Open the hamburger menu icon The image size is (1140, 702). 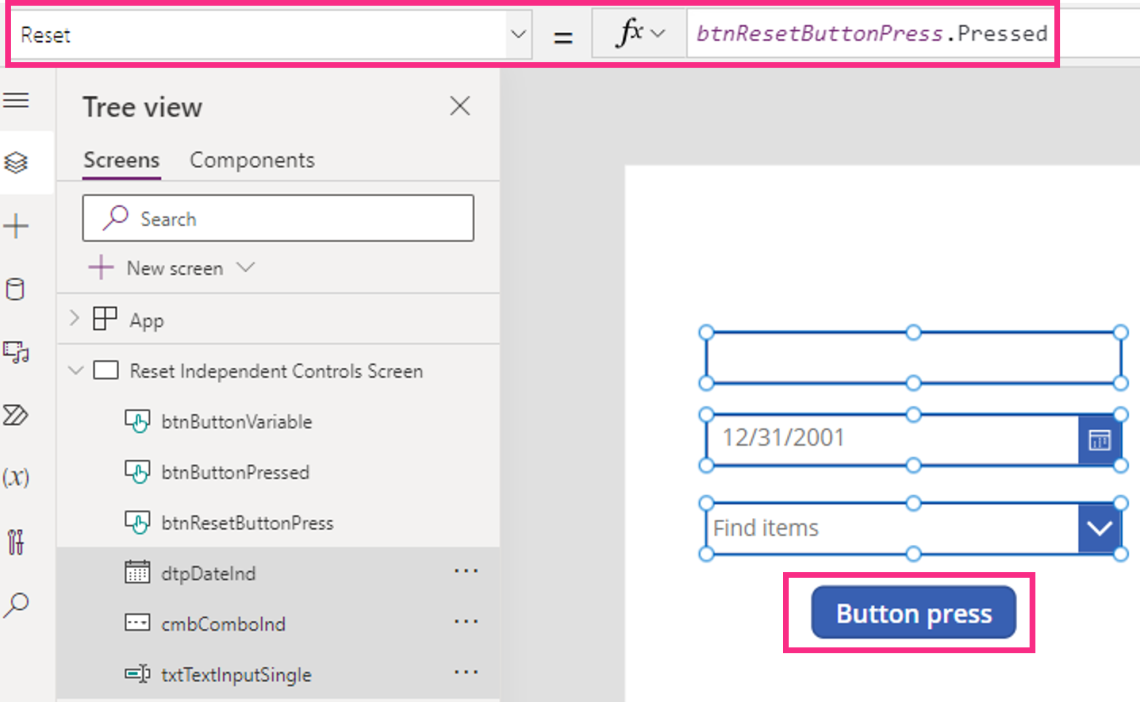coord(17,100)
